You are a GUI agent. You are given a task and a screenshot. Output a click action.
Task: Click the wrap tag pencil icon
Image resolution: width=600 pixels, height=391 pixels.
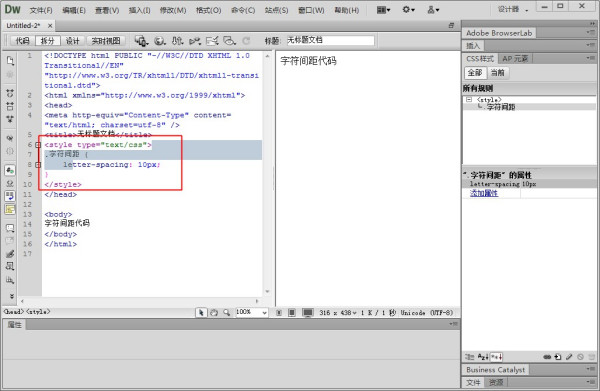coord(10,254)
